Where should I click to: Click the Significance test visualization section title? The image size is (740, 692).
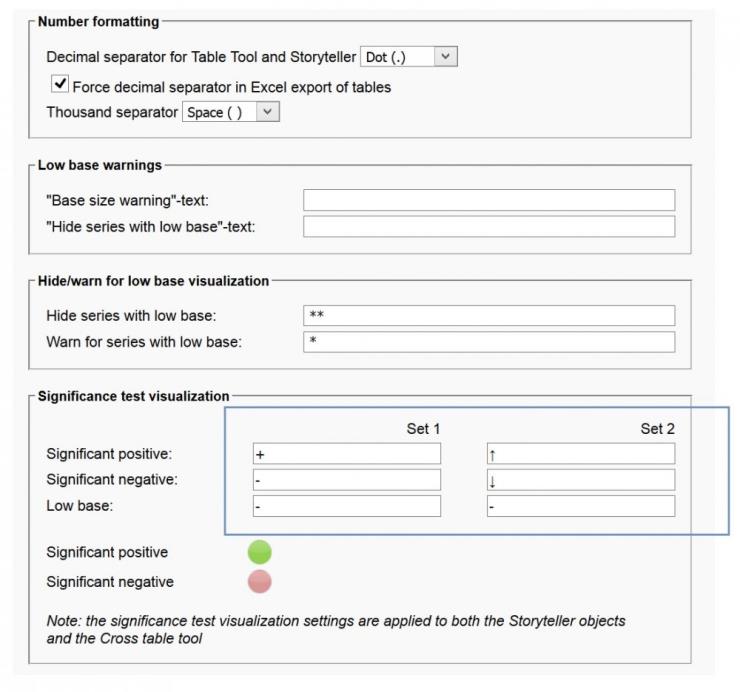(x=133, y=396)
